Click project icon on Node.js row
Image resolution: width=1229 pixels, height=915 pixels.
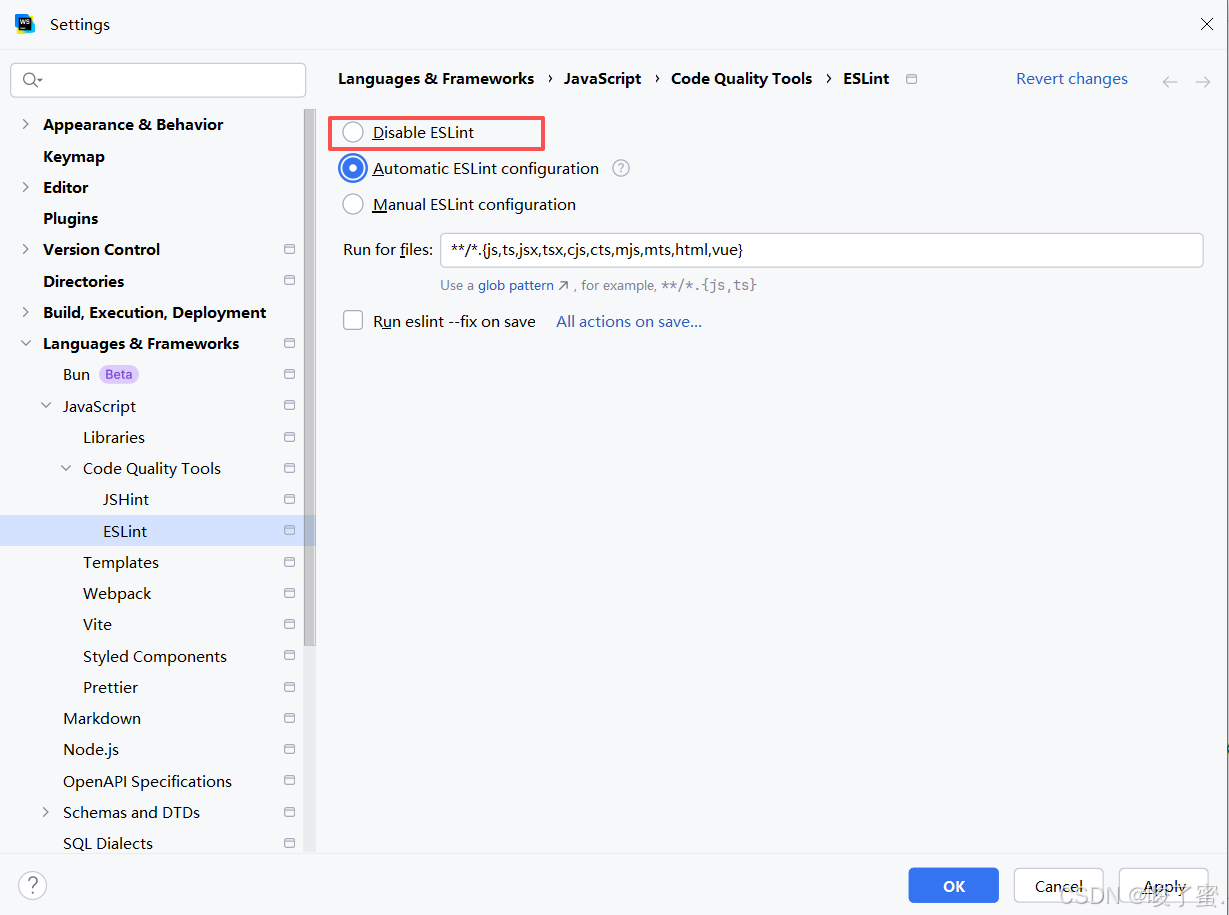point(289,749)
